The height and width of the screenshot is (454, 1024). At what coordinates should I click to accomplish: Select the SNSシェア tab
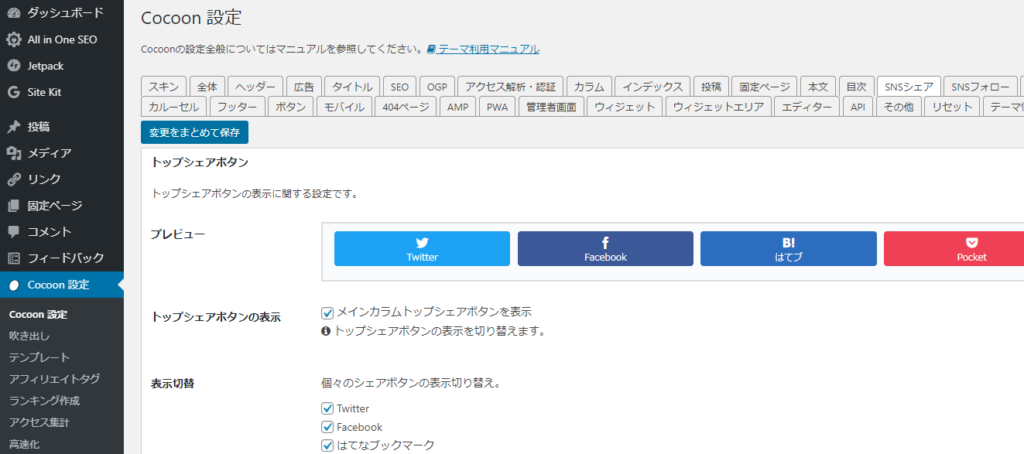coord(908,86)
